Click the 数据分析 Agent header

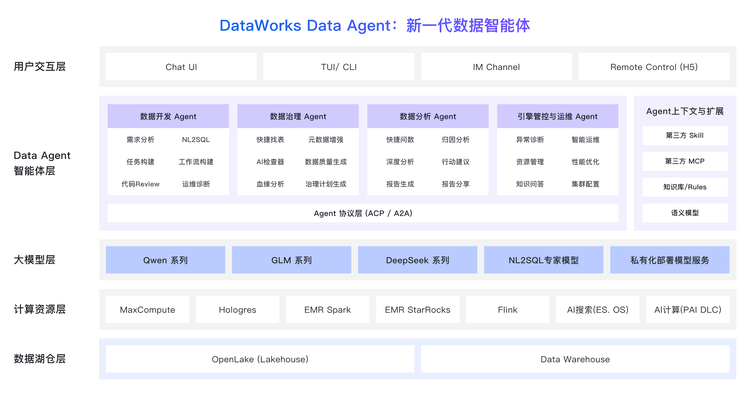point(428,116)
